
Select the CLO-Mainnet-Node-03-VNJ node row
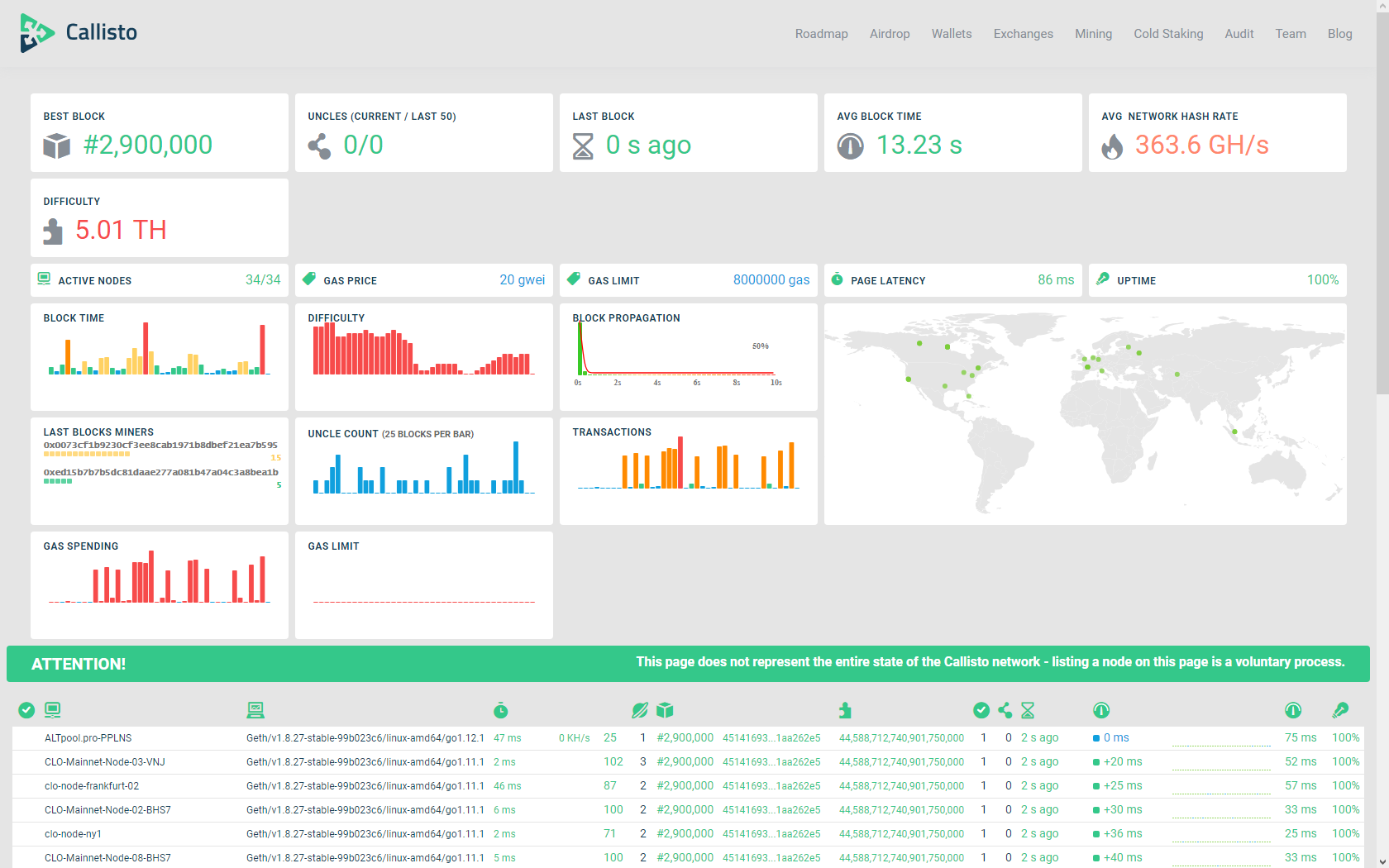[688, 762]
